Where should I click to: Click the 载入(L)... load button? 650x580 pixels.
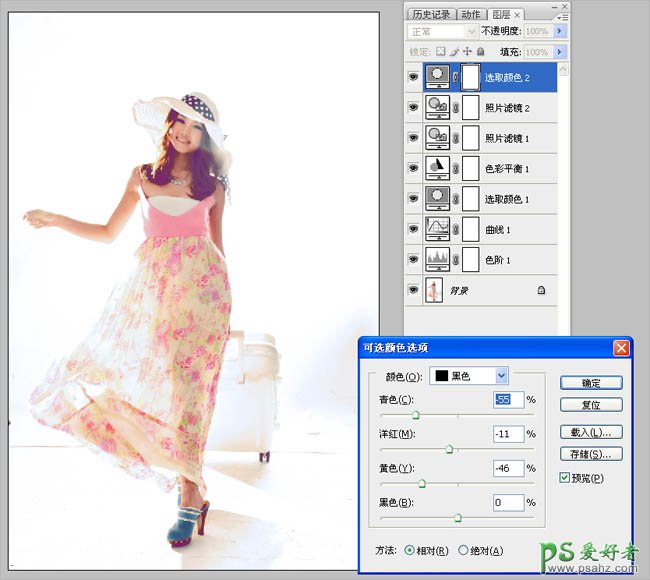tap(591, 432)
